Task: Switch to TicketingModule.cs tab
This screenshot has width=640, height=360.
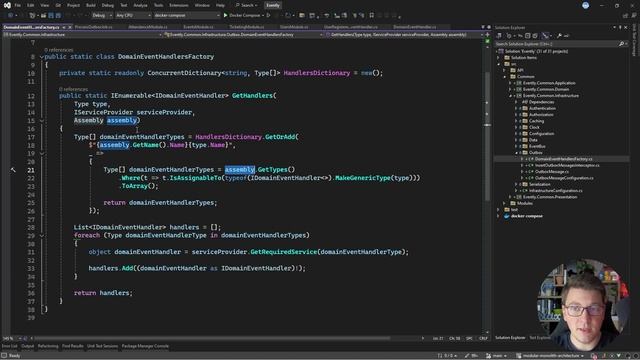Action: pyautogui.click(x=247, y=27)
